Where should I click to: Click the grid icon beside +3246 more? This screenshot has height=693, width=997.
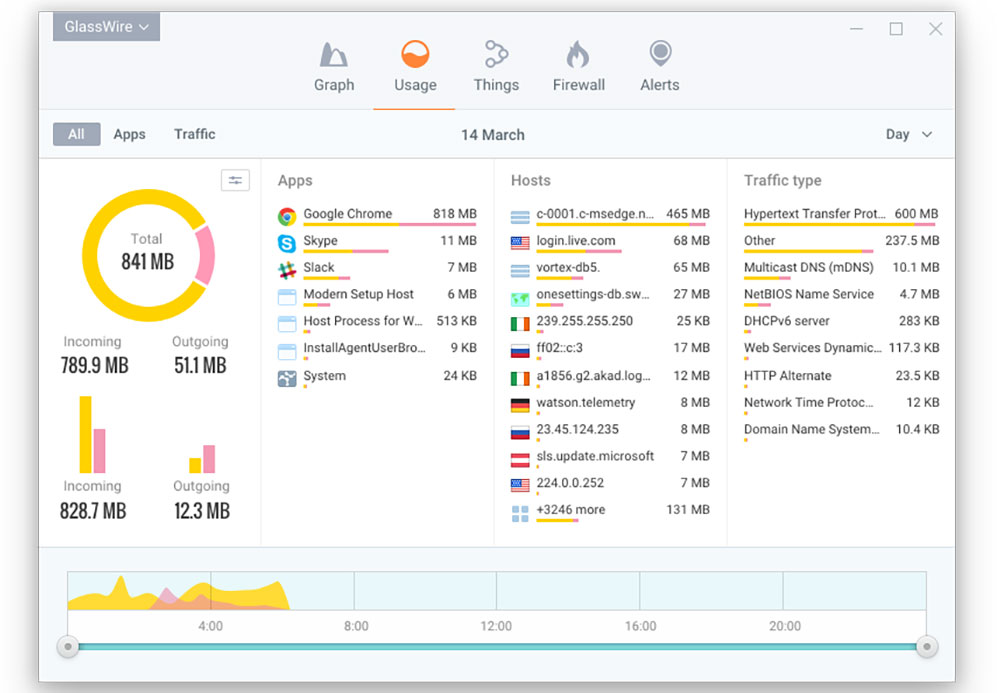pyautogui.click(x=520, y=514)
